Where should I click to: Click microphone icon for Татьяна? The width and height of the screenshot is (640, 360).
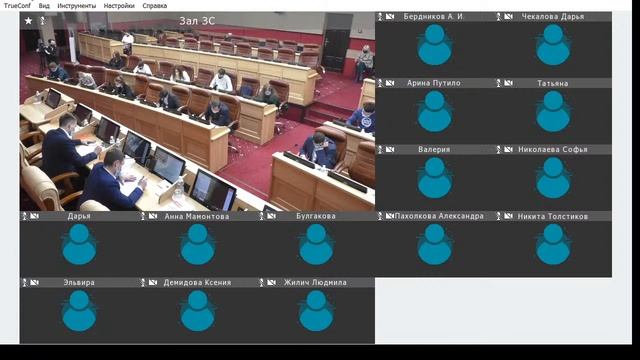[x=498, y=83]
